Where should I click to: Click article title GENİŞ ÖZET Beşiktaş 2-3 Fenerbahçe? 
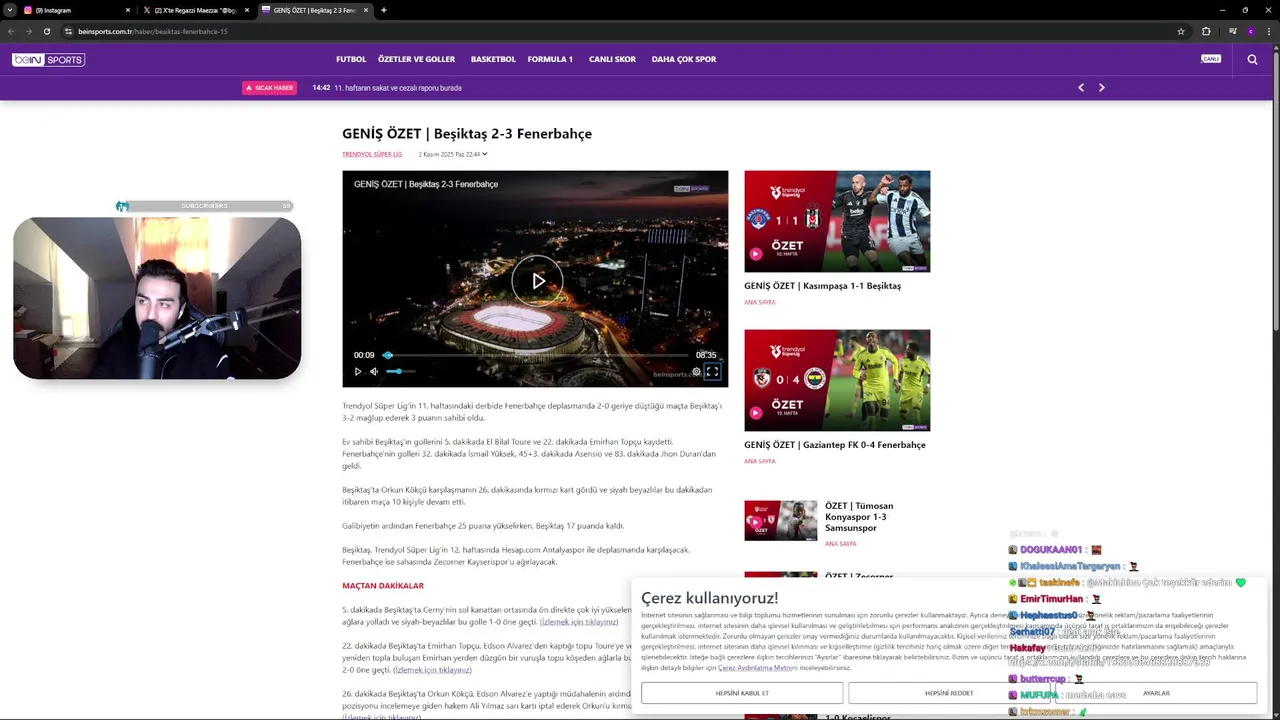coord(467,134)
